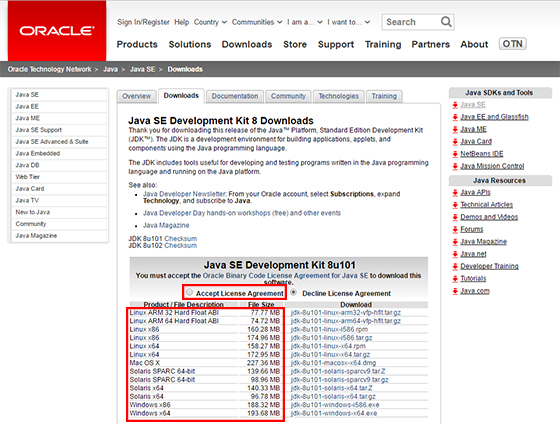Open the Developer Training resource link
Viewport: 560px width, 424px height.
click(x=489, y=266)
